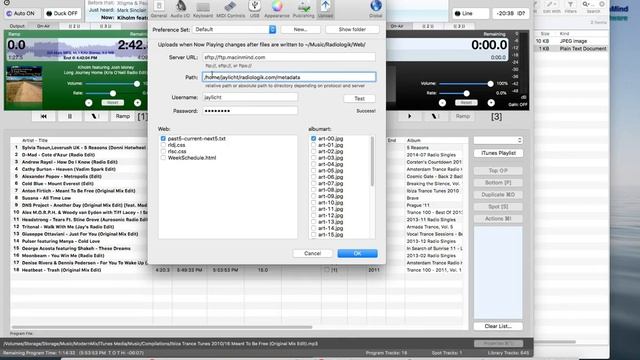Click into the Path field
Screen dimensions: 640x360
(289, 77)
